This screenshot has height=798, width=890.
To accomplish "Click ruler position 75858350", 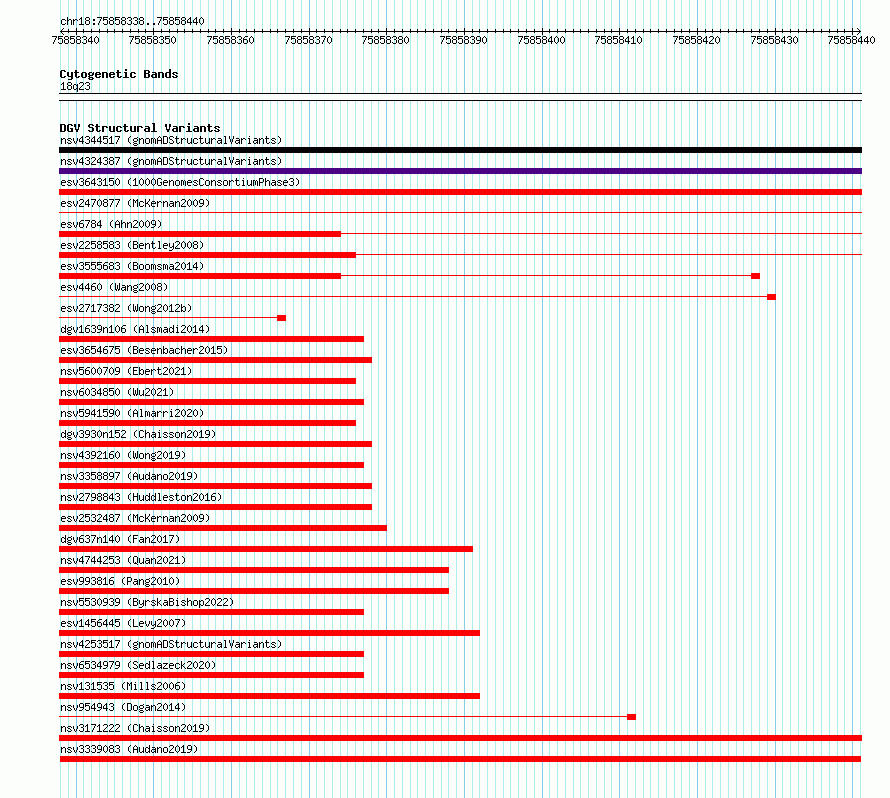I will 153,40.
